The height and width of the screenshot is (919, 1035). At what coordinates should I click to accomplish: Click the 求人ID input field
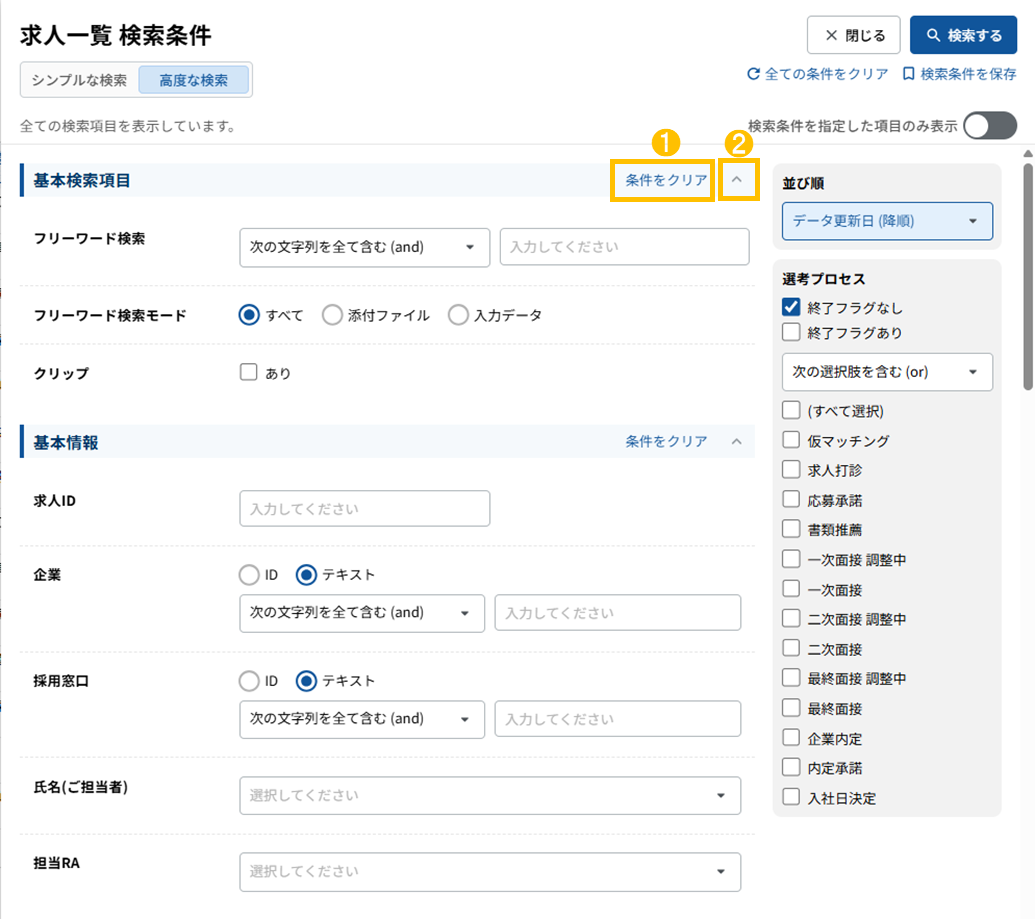click(364, 508)
